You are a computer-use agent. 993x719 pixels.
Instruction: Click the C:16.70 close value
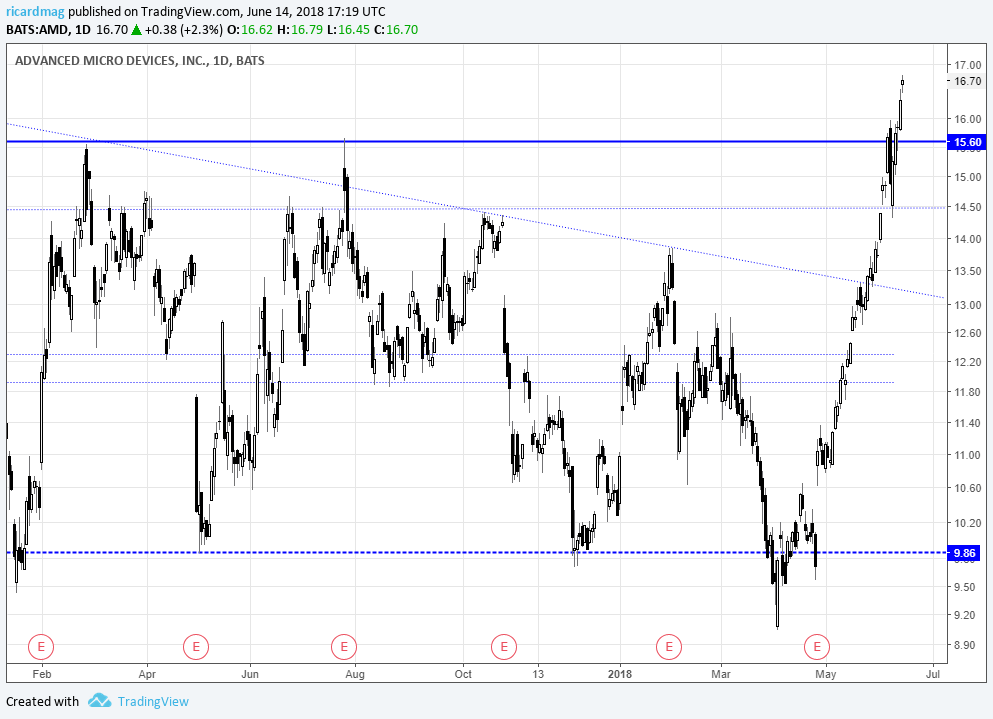[x=396, y=30]
